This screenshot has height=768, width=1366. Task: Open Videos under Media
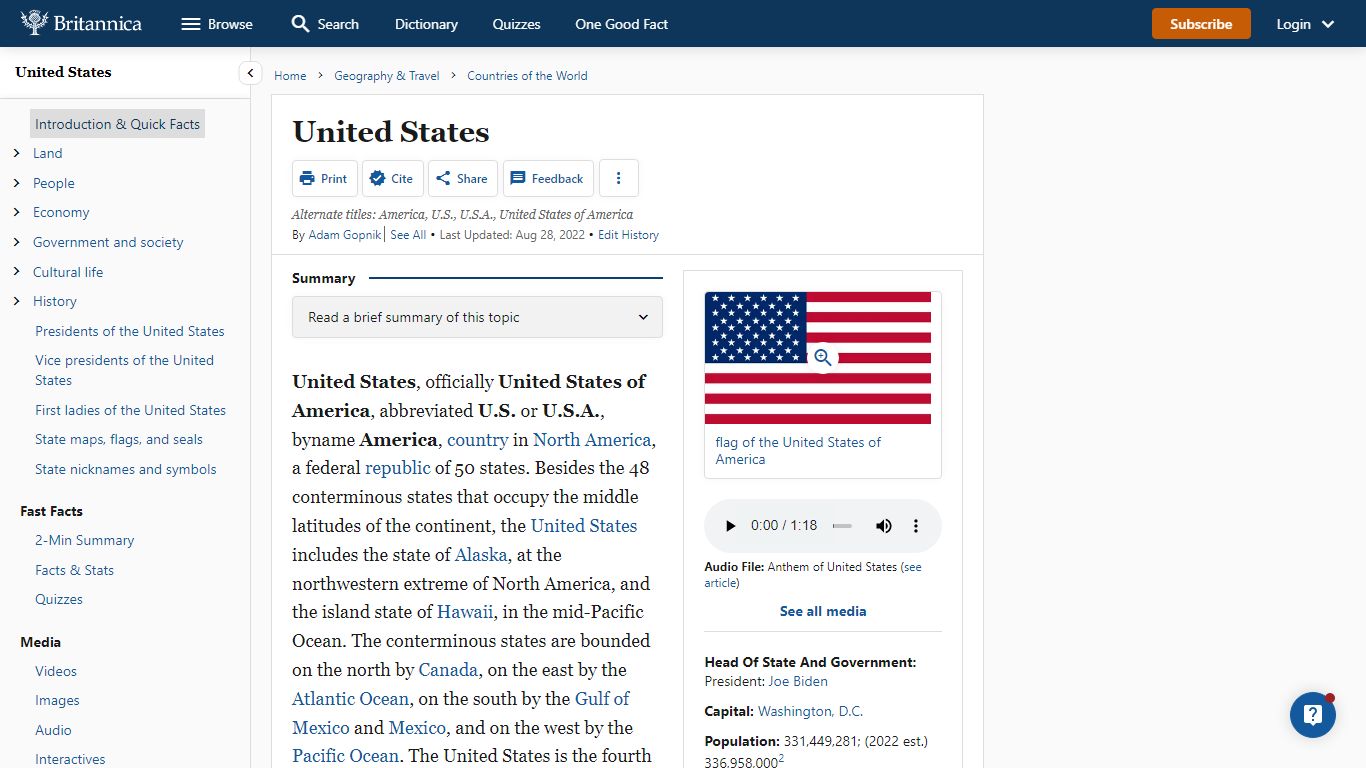click(x=56, y=671)
